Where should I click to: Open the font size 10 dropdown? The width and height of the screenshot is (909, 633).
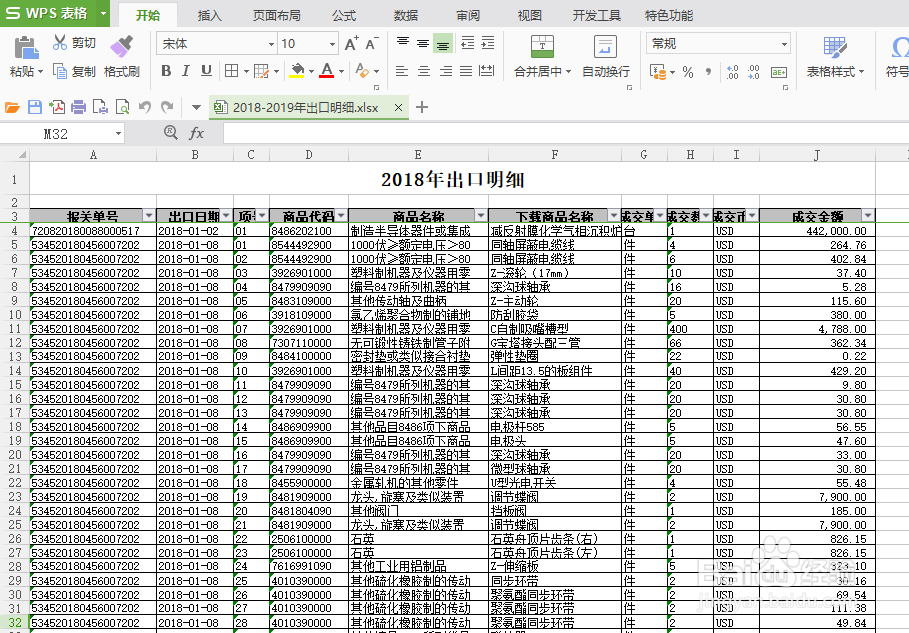(332, 44)
